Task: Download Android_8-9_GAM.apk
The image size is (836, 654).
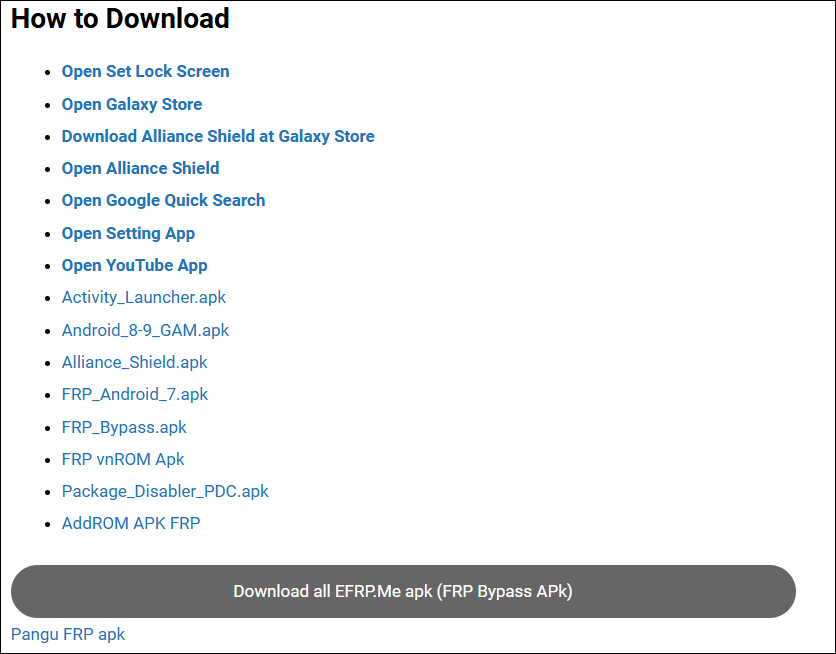Action: (x=145, y=330)
